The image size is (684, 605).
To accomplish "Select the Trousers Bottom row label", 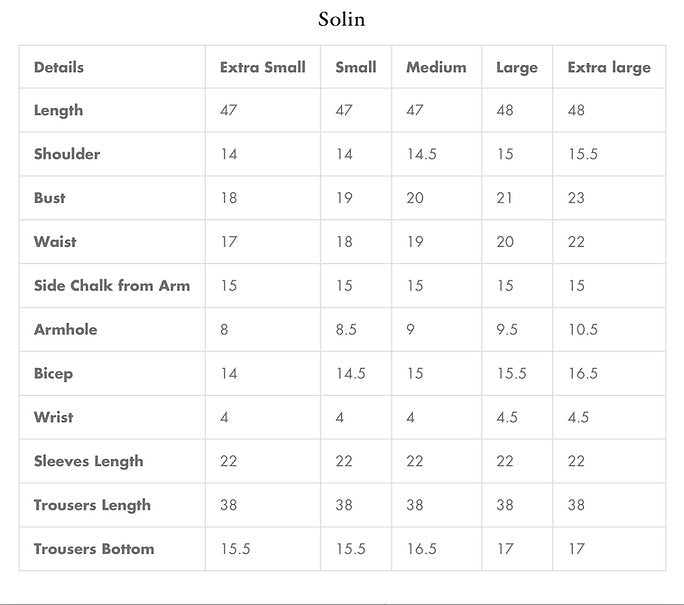I will 94,549.
